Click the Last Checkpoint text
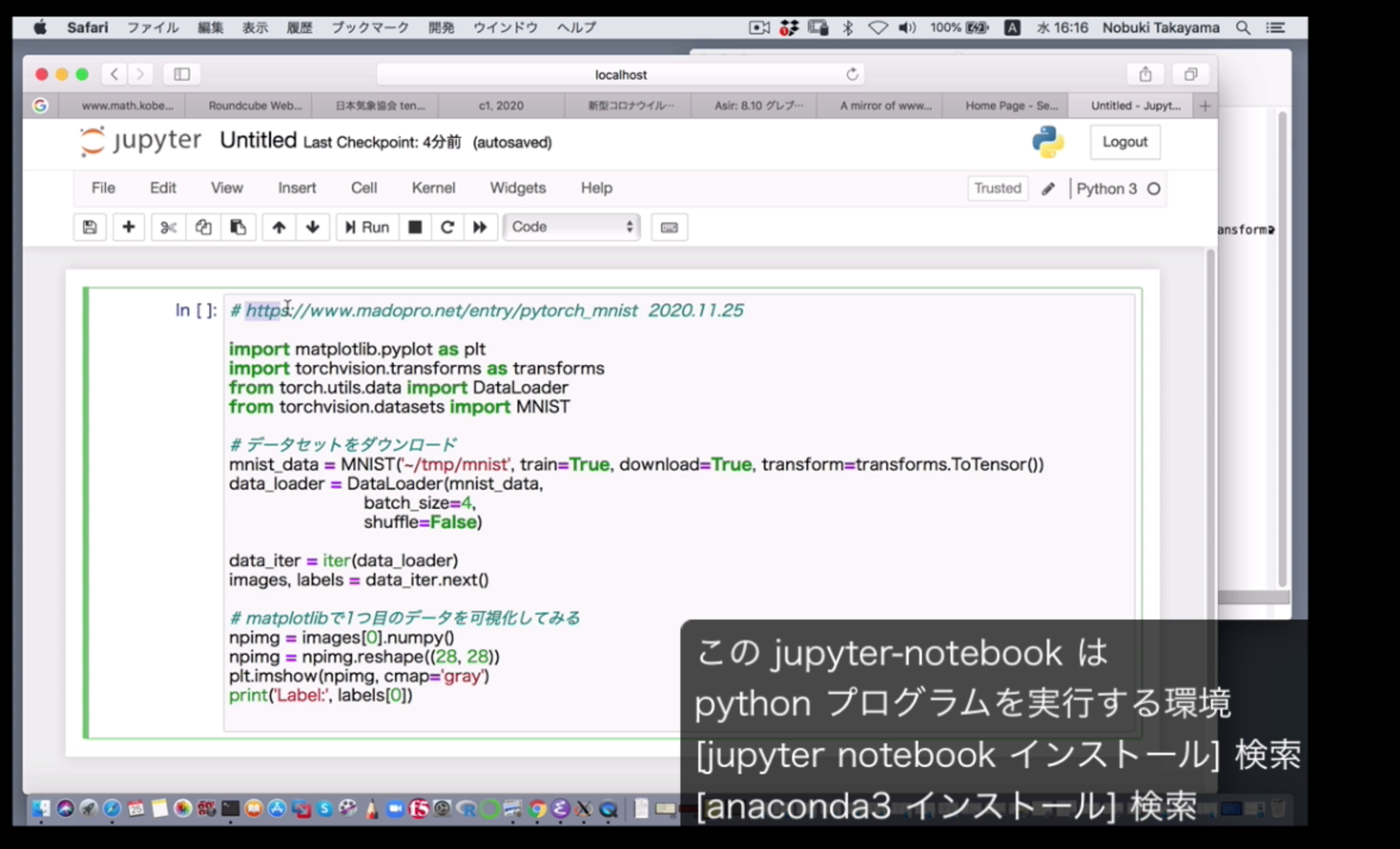This screenshot has width=1400, height=849. pyautogui.click(x=382, y=143)
